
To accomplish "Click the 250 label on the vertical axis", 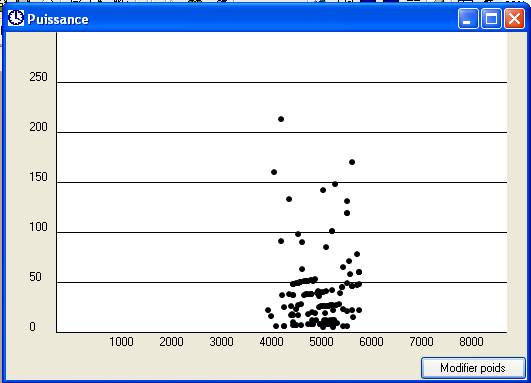I will tap(38, 77).
